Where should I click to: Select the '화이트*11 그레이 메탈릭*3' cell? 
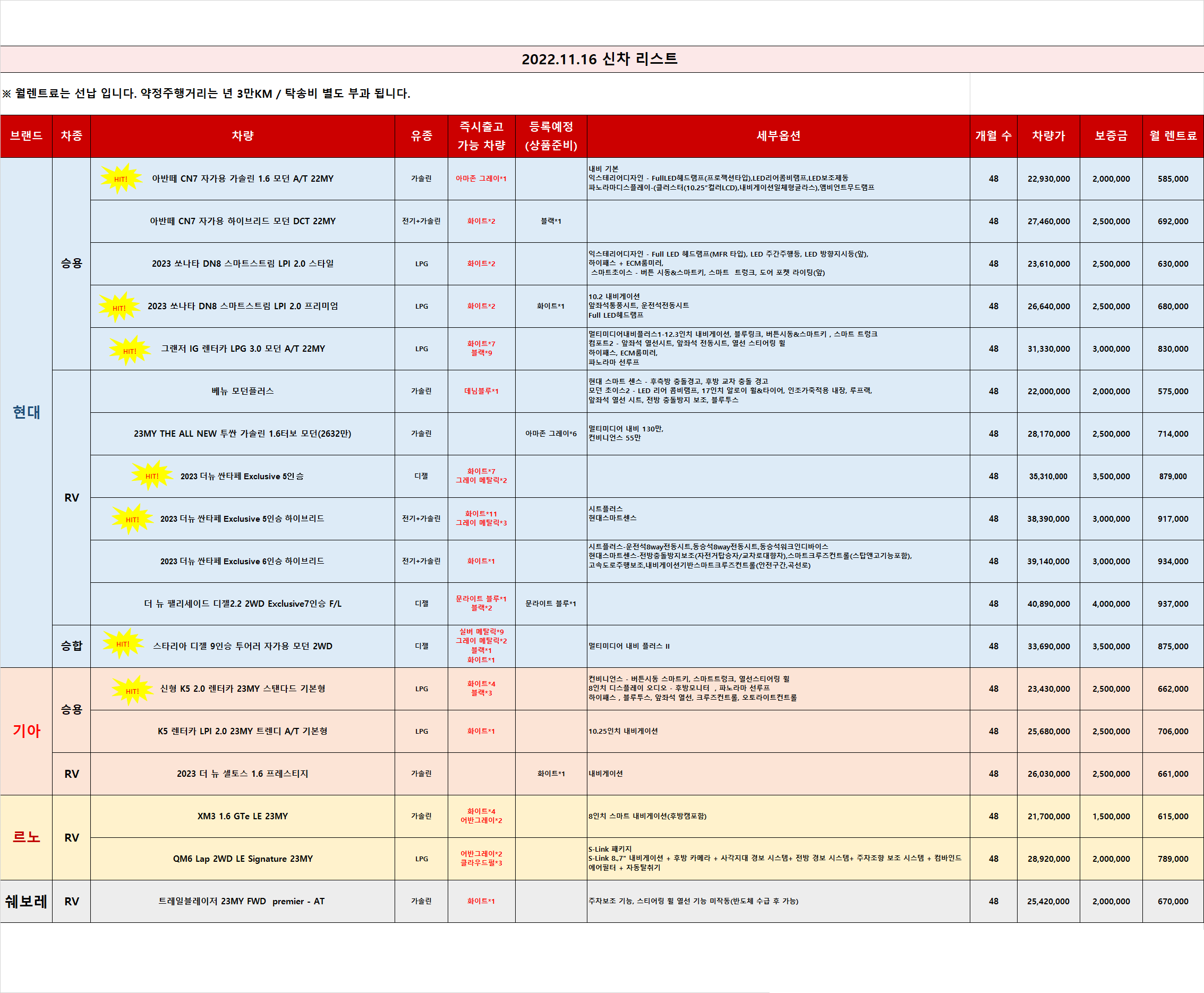tap(481, 519)
